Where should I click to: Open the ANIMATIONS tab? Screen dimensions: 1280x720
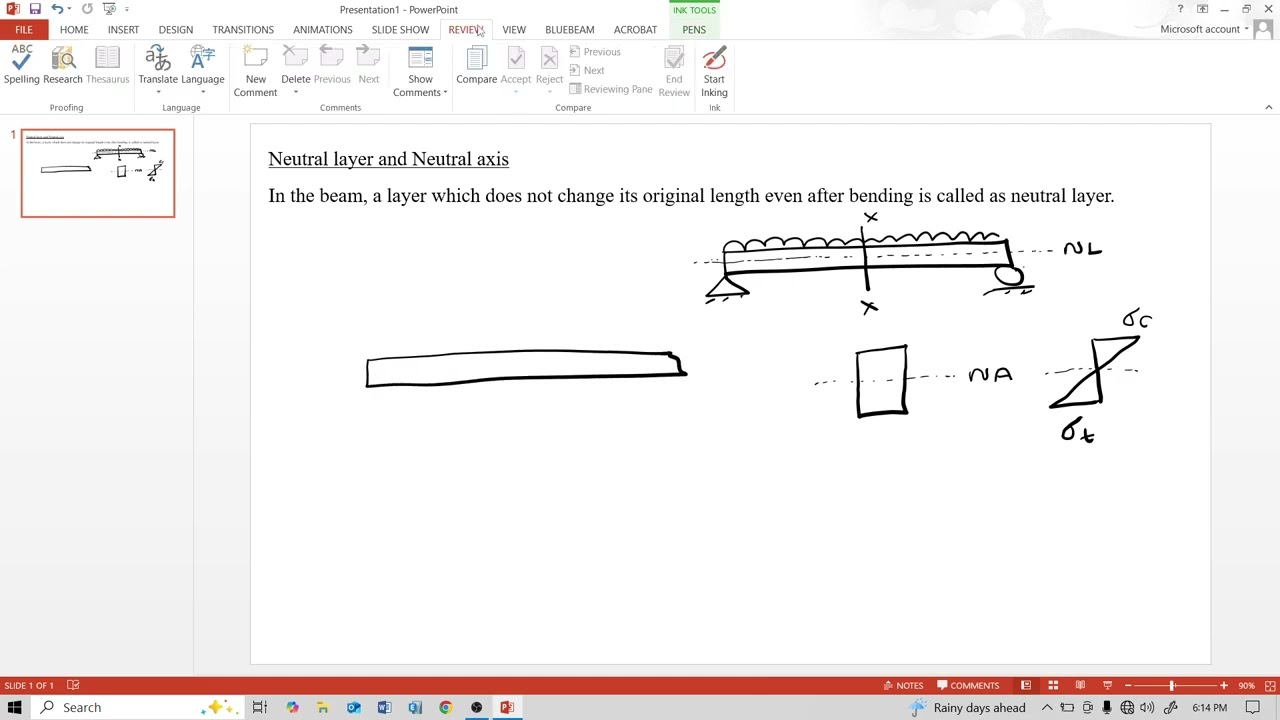click(323, 29)
